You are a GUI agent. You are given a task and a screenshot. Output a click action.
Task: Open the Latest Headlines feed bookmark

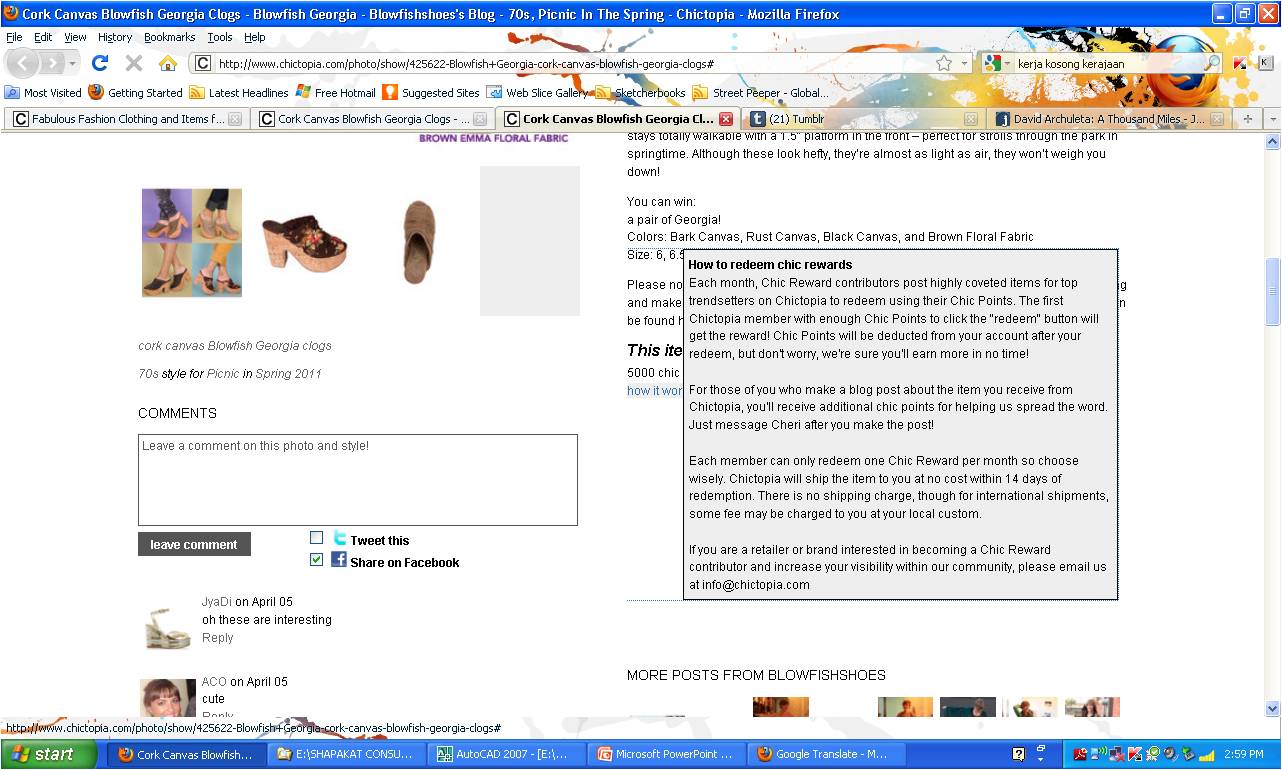tap(239, 92)
